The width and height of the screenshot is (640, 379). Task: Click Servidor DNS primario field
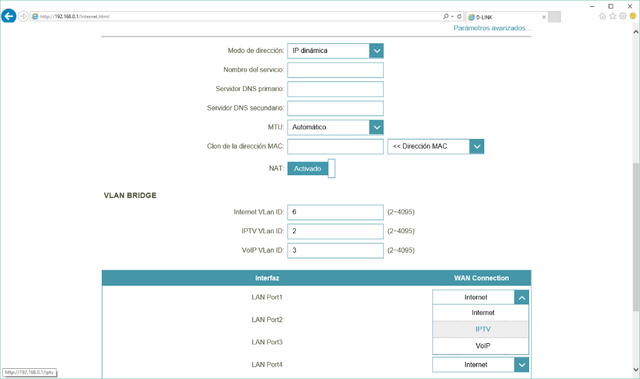pos(335,89)
